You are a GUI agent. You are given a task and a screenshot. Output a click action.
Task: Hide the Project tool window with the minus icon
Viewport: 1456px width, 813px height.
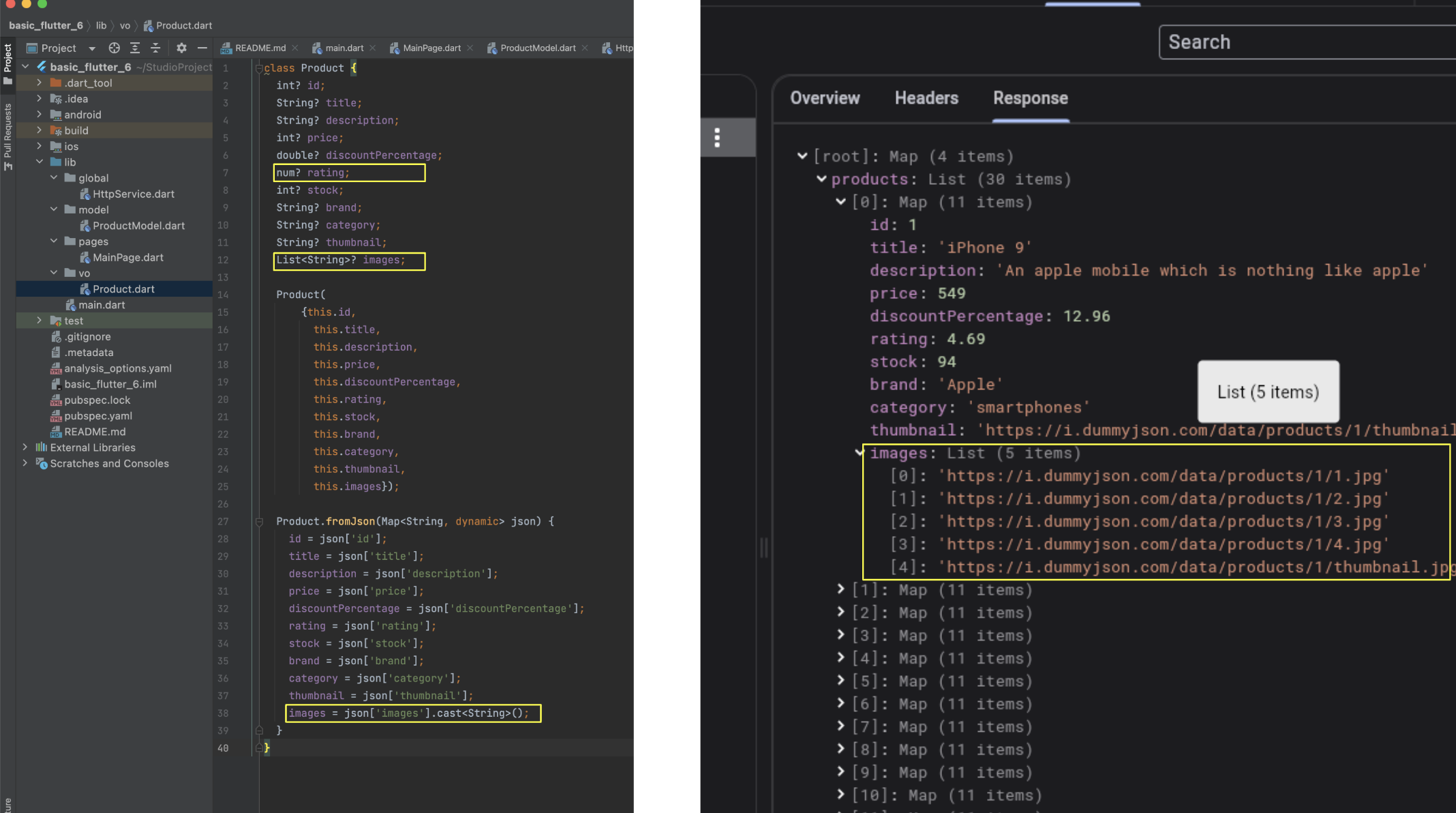(x=202, y=48)
